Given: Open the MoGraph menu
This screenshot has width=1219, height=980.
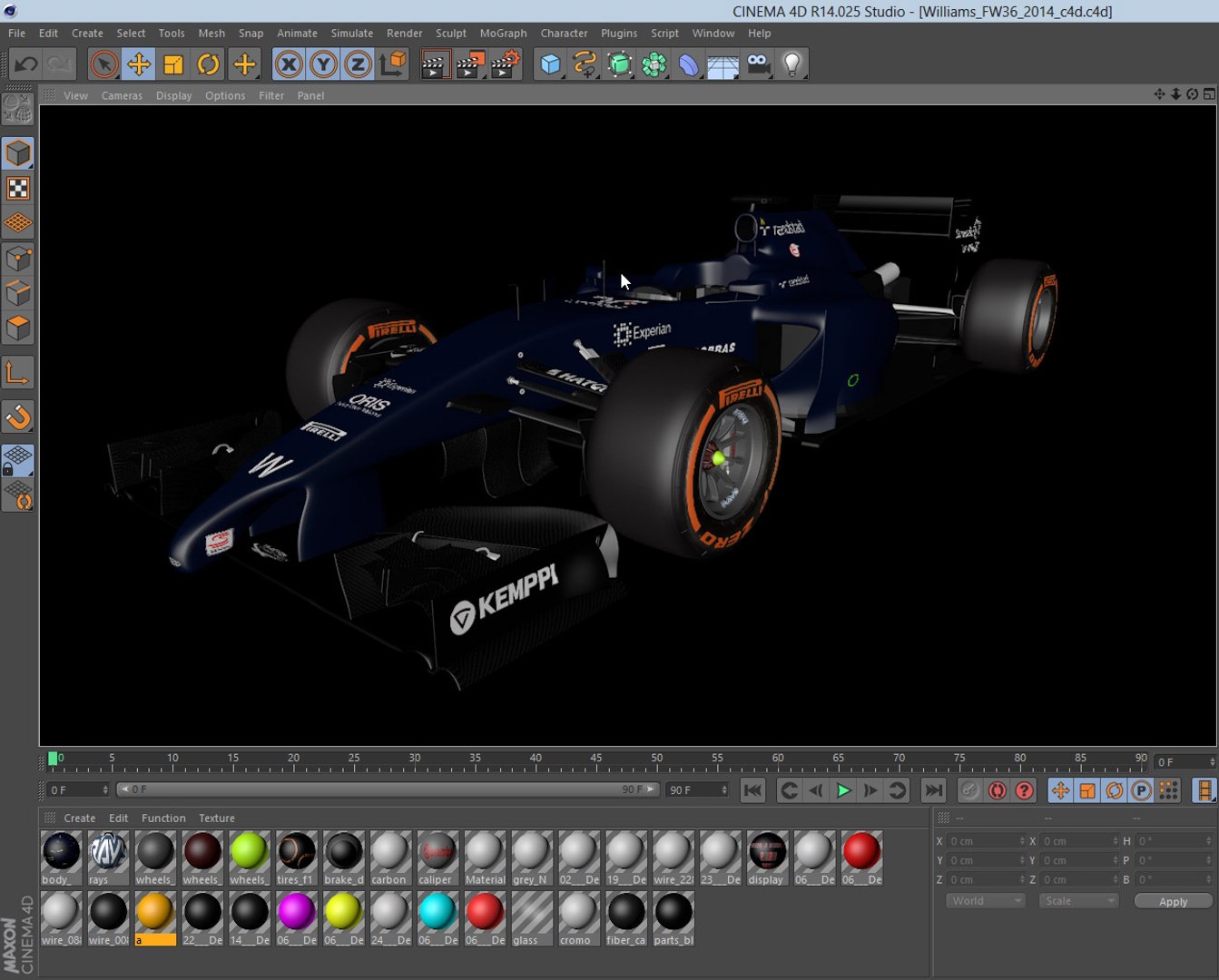Looking at the screenshot, I should 503,34.
